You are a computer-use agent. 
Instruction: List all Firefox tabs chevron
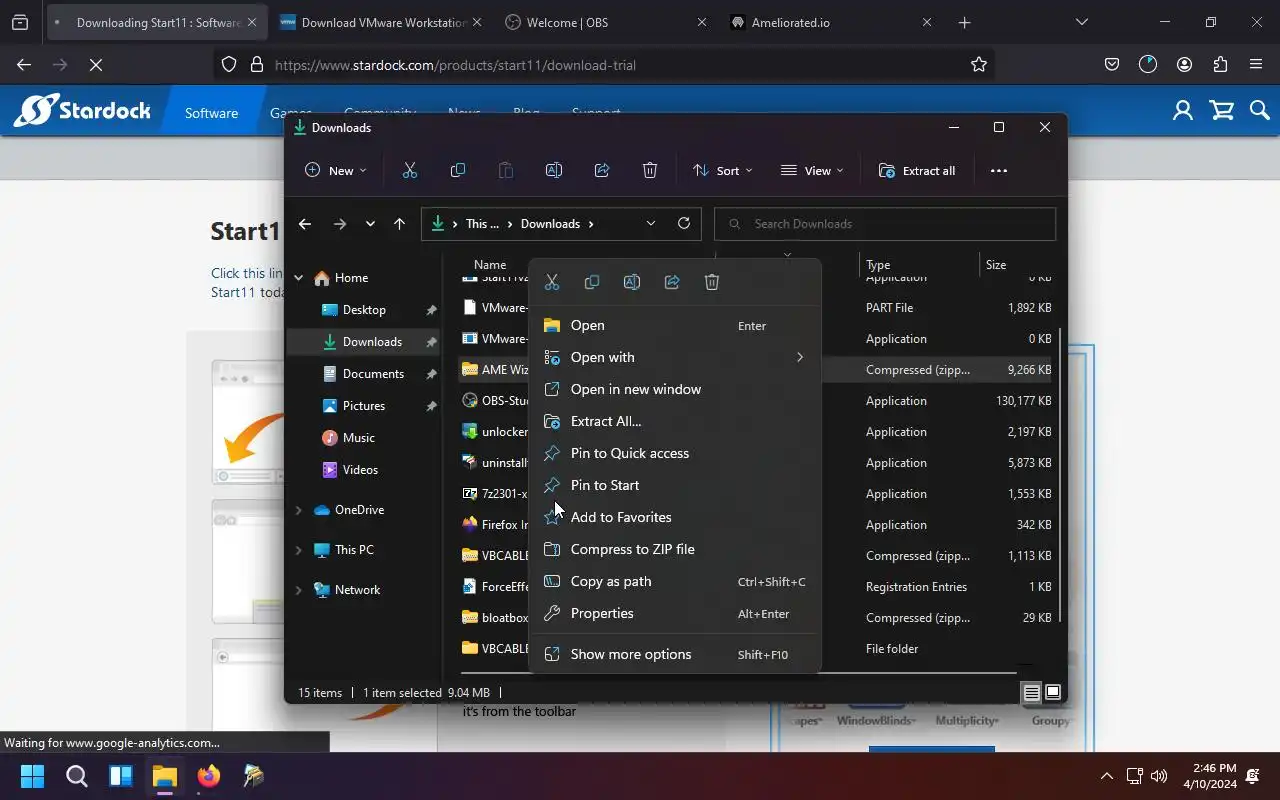[x=1081, y=22]
